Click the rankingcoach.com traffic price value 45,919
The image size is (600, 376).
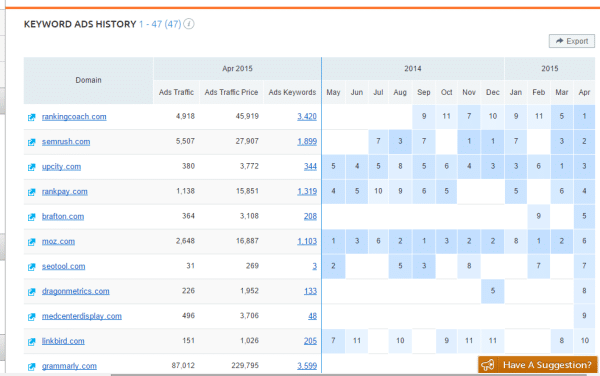pyautogui.click(x=247, y=116)
